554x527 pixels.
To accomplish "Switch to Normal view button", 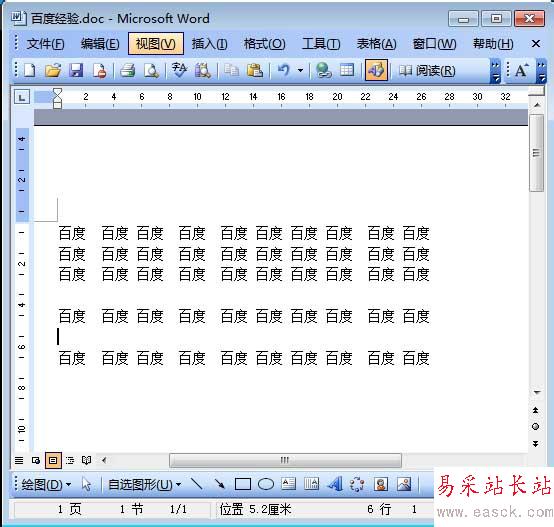I will point(19,460).
